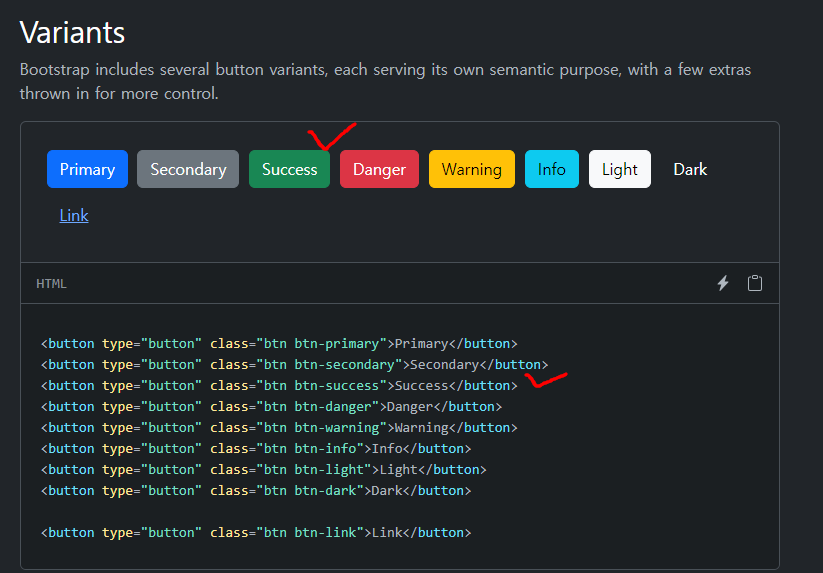This screenshot has width=823, height=573.
Task: Click the green Success button
Action: click(x=289, y=169)
